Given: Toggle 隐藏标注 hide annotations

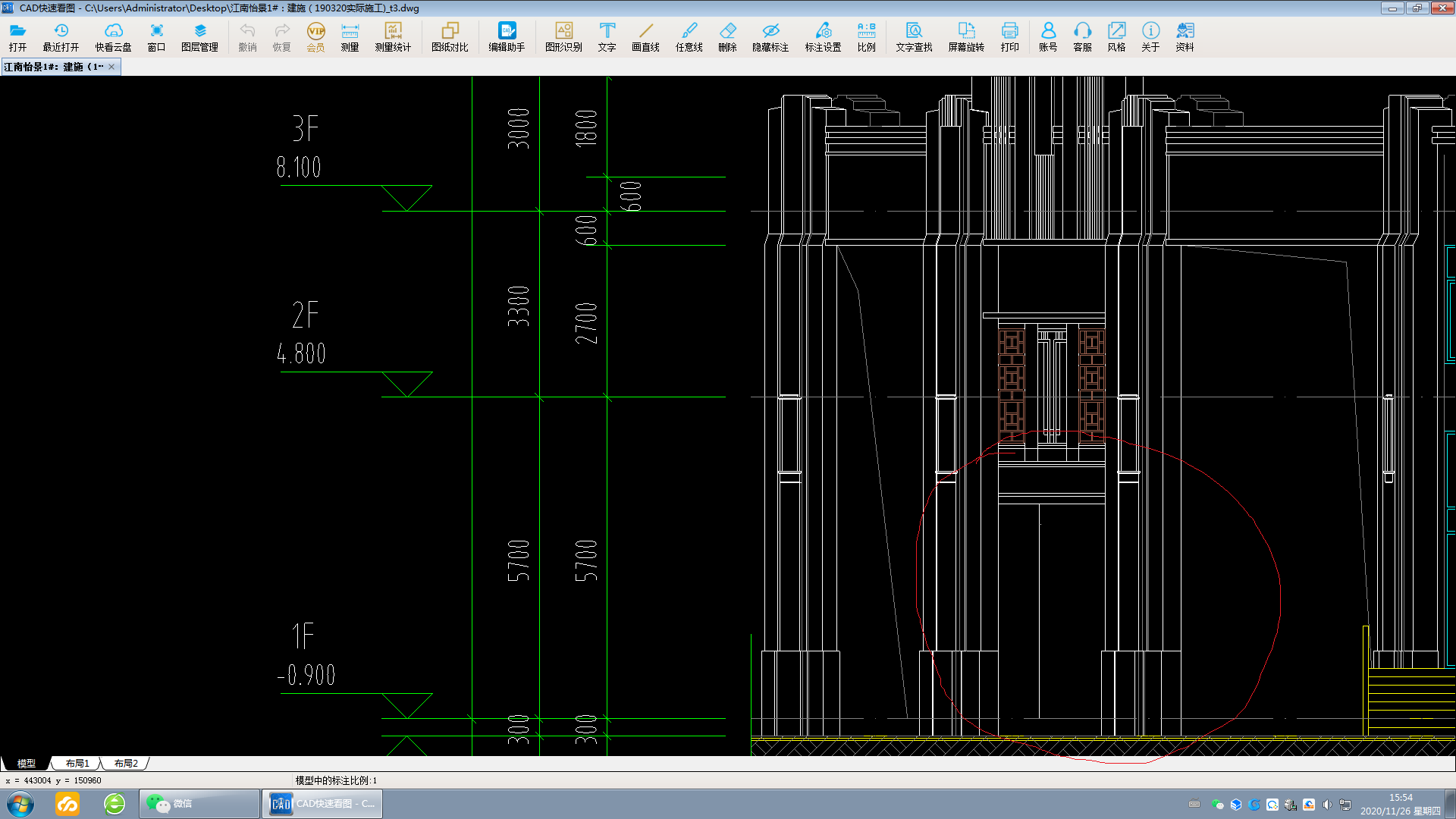Looking at the screenshot, I should [x=770, y=37].
